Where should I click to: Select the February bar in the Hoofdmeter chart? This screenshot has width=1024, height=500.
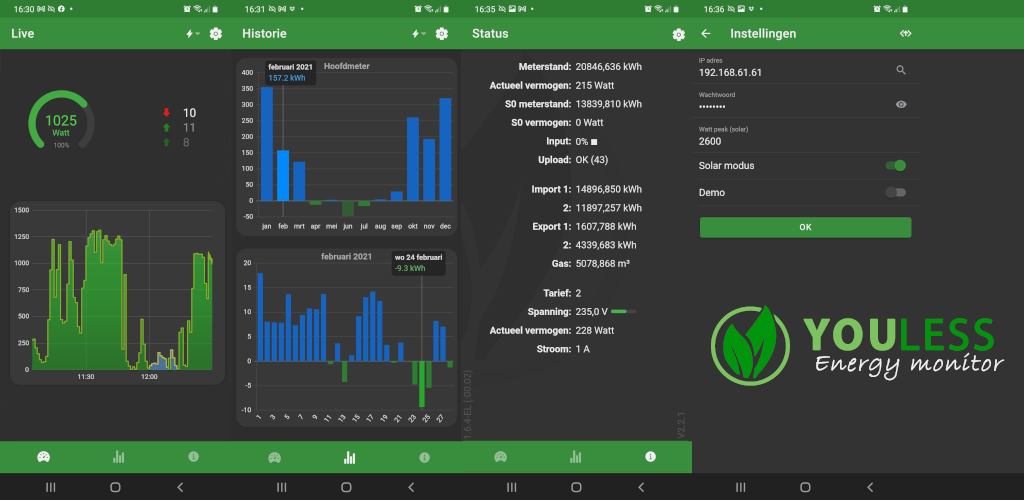pyautogui.click(x=283, y=175)
